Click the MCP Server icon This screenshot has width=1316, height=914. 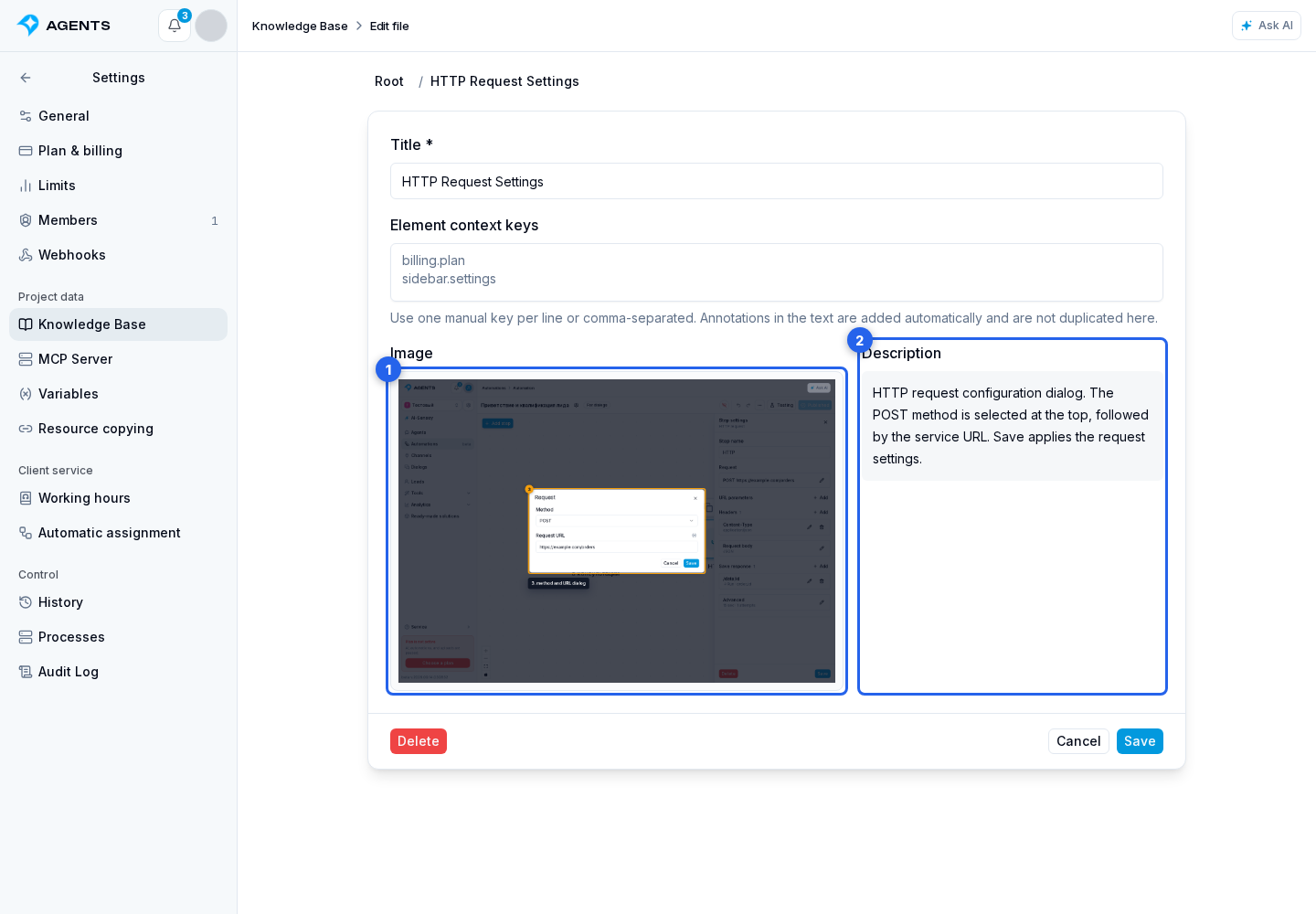(26, 359)
